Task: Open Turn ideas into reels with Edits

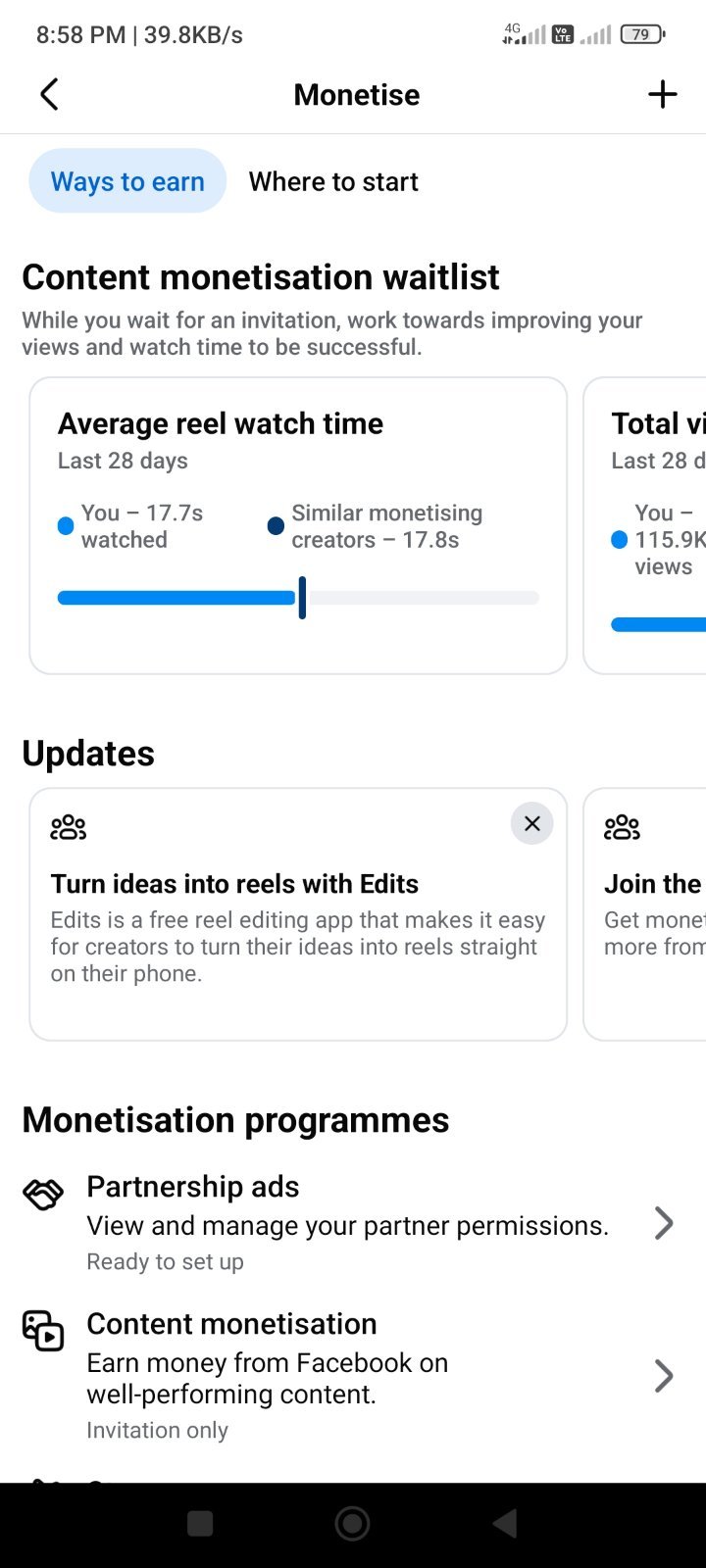Action: (x=298, y=914)
